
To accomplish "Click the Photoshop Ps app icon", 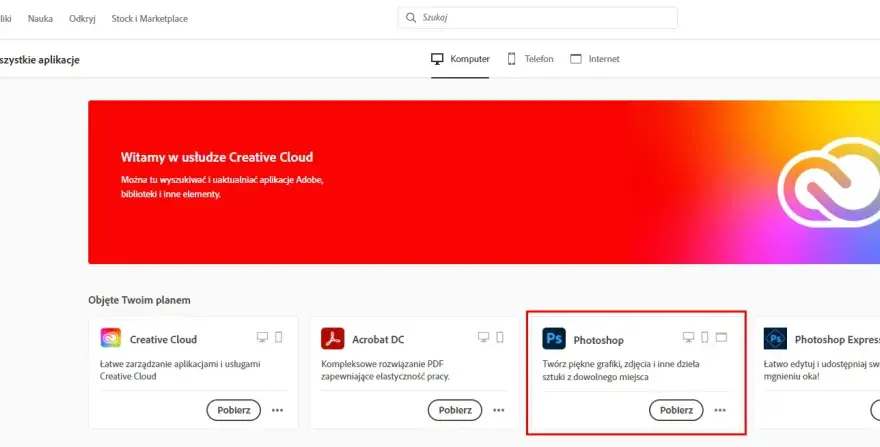I will [x=554, y=339].
